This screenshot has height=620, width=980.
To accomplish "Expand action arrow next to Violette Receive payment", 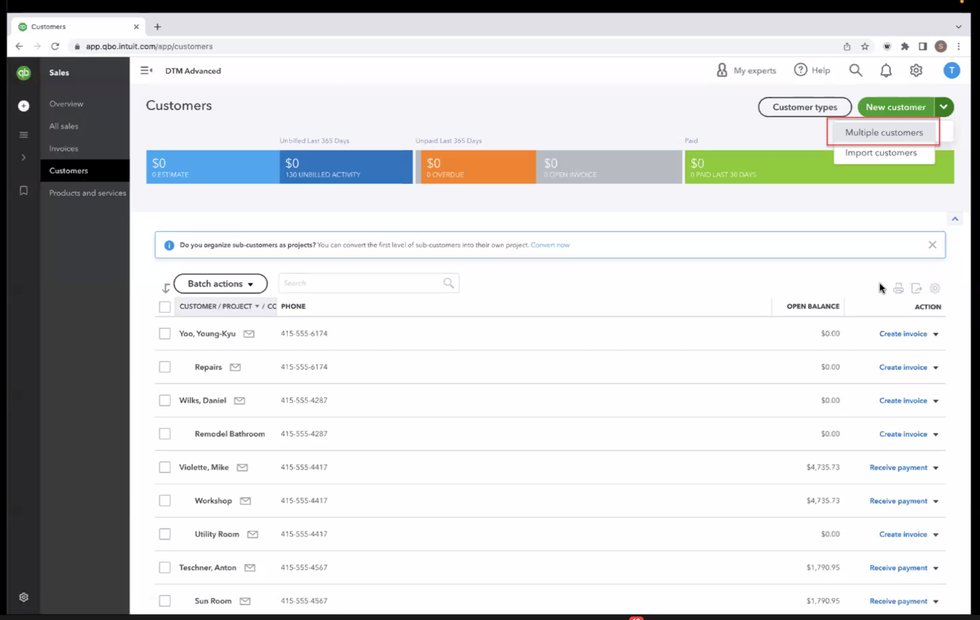I will click(x=936, y=468).
